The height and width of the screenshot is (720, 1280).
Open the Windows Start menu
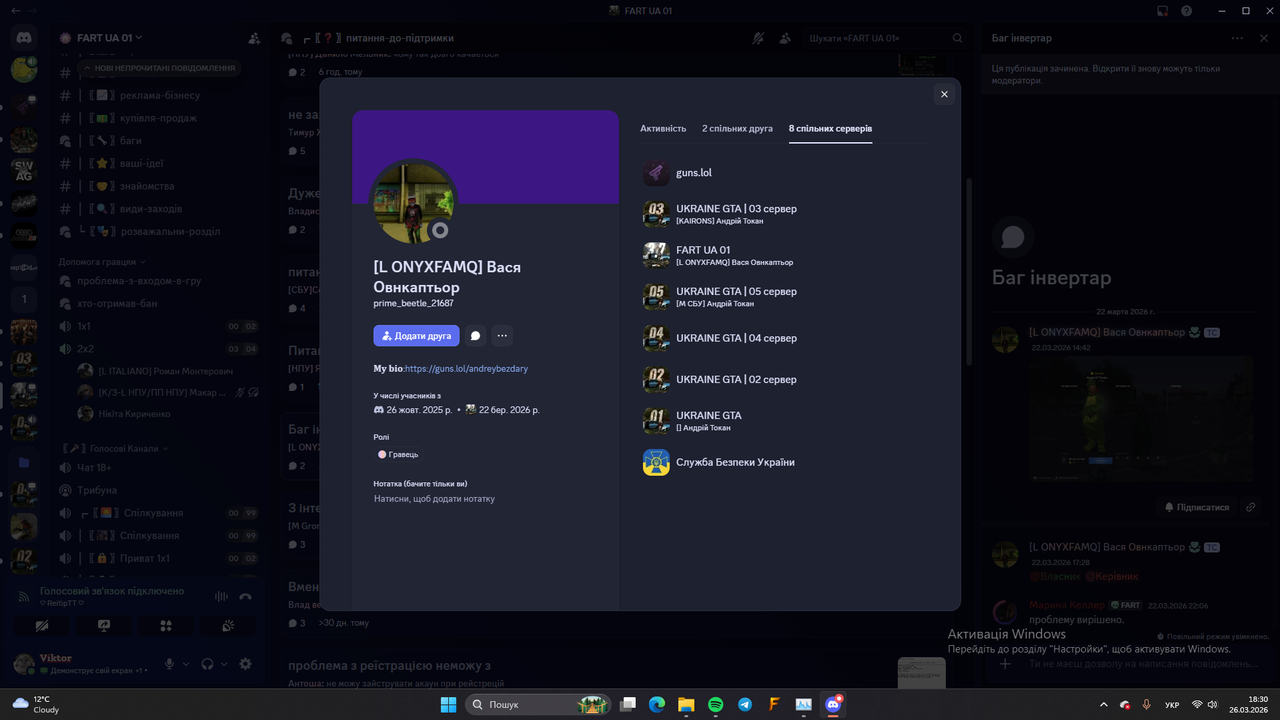[x=448, y=705]
